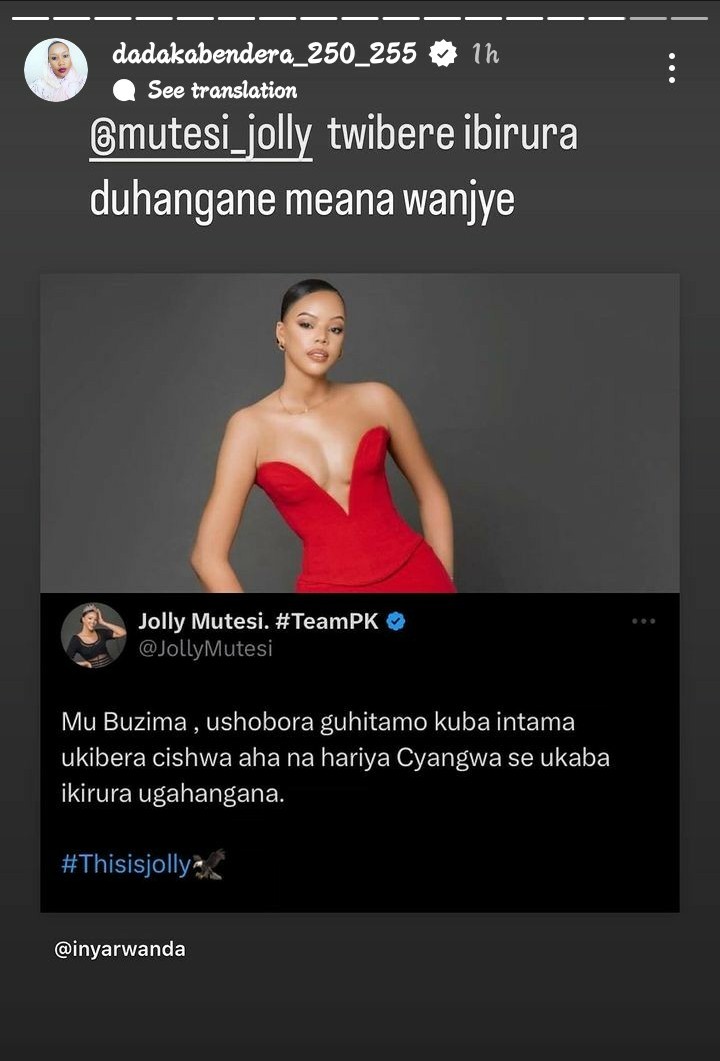
Task: Tap the eagle emoji after hashtag
Action: 209,864
